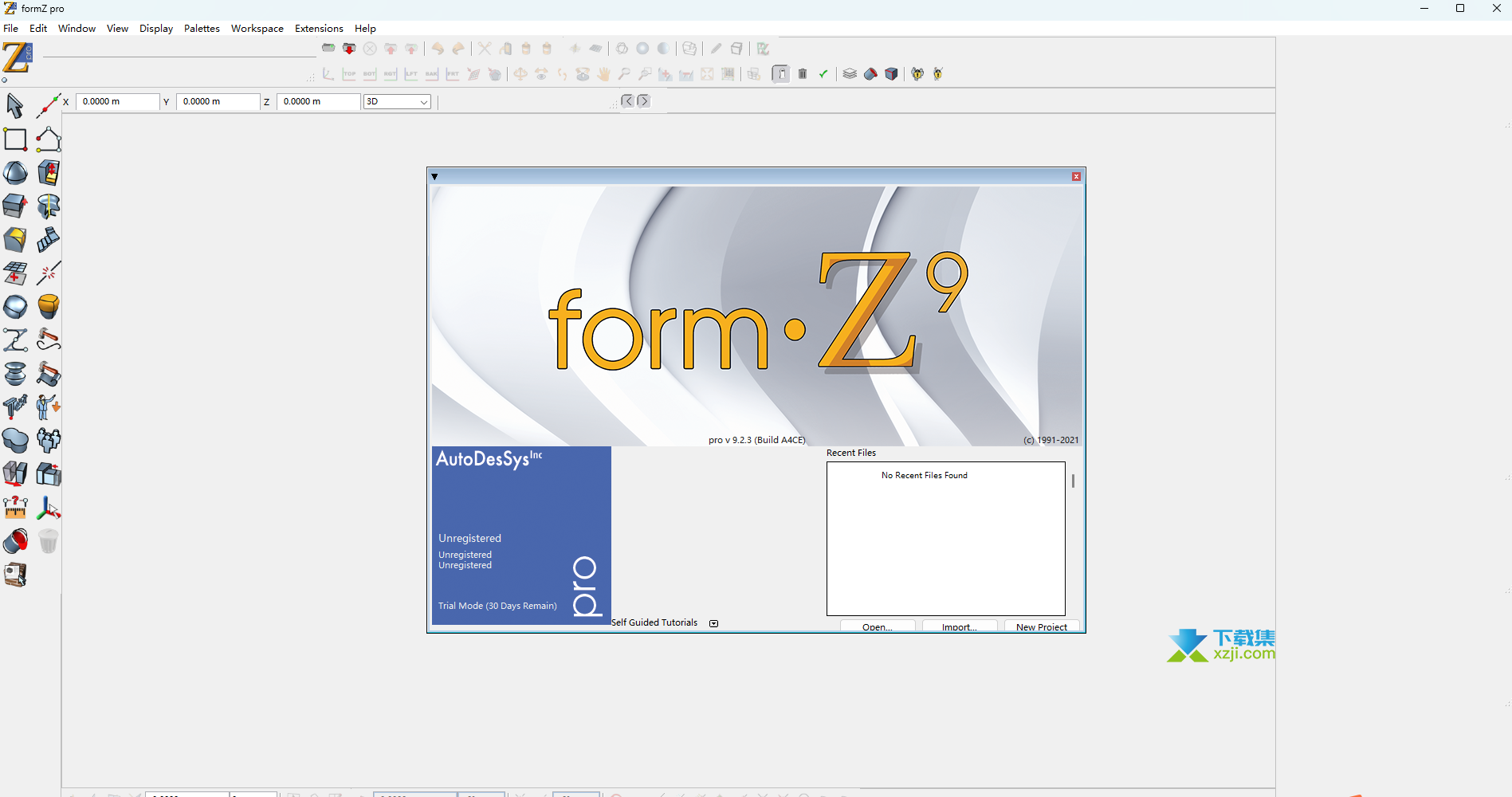
Task: Open the Palettes menu
Action: (x=202, y=29)
